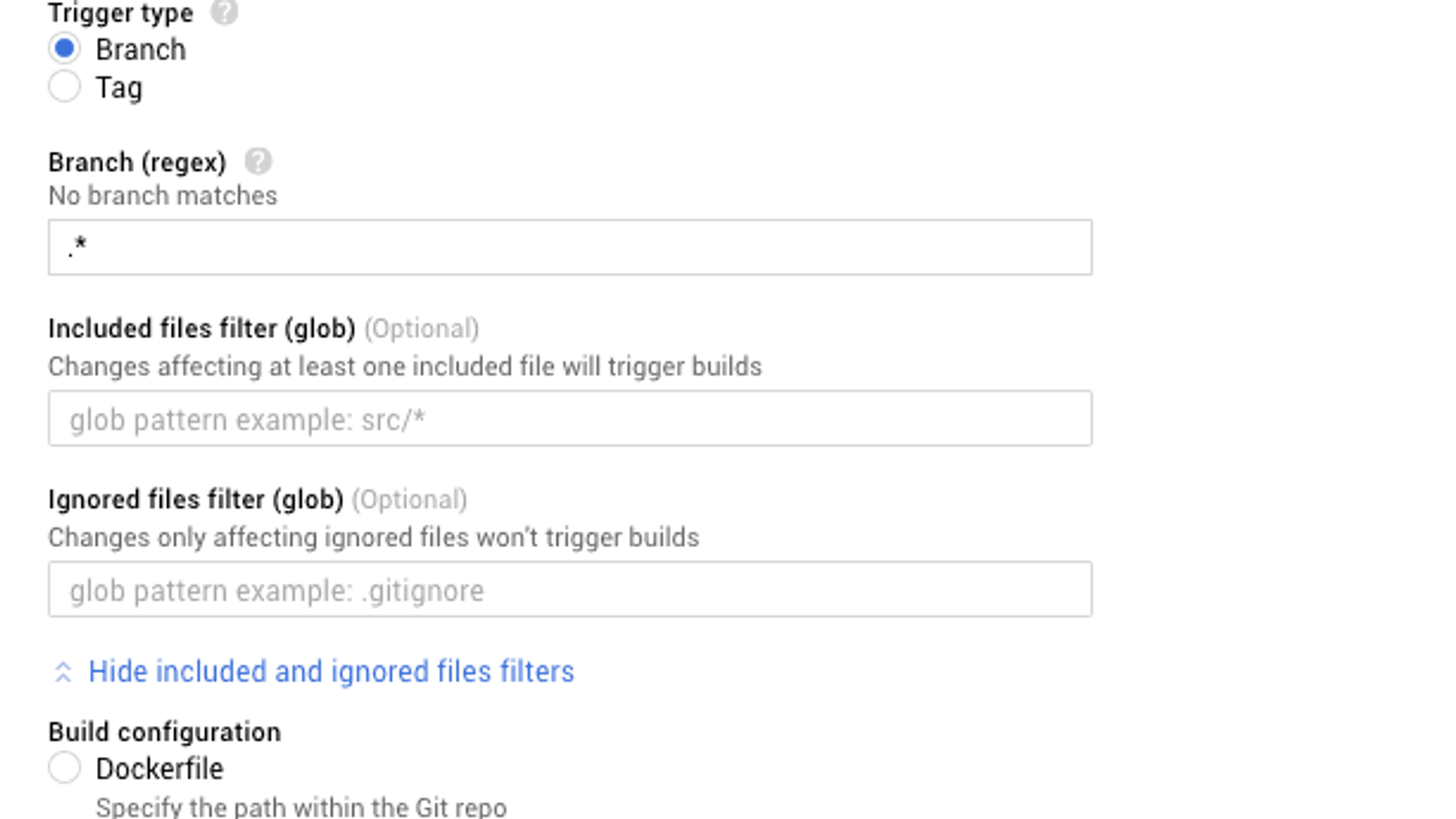This screenshot has height=819, width=1456.
Task: Select the Tag trigger type radio button
Action: (64, 86)
